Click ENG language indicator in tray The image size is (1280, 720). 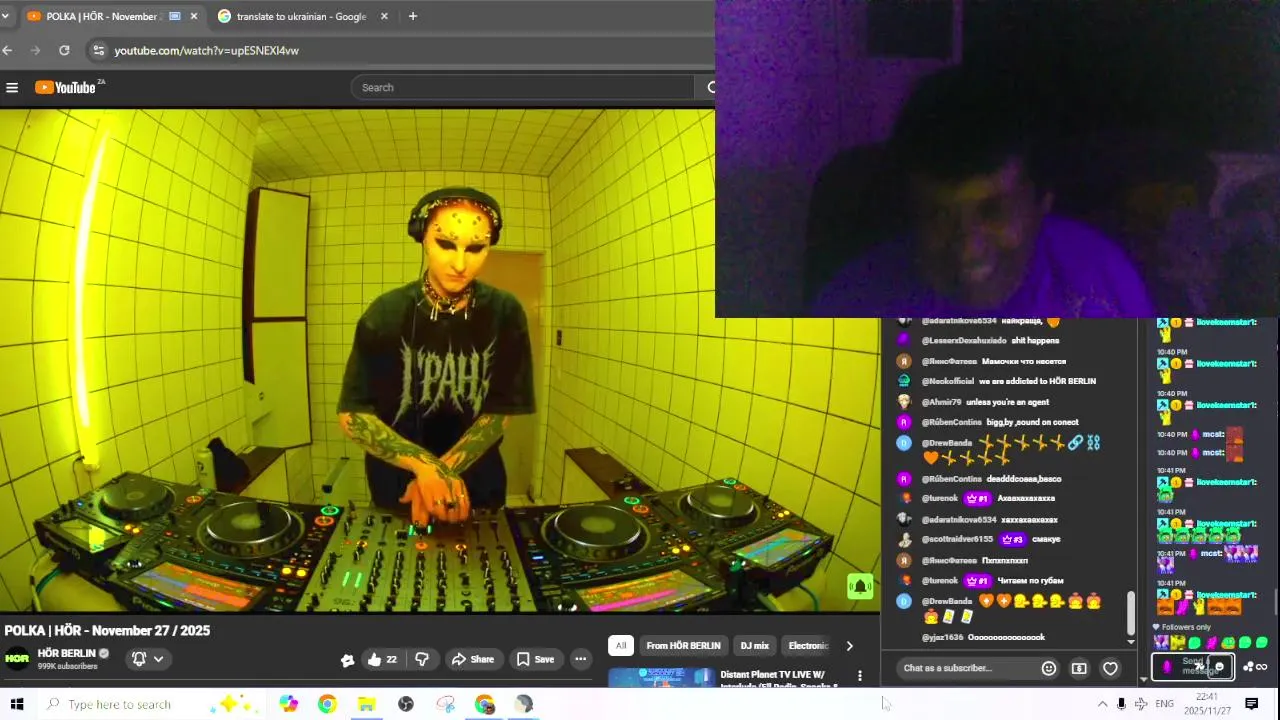click(1164, 704)
